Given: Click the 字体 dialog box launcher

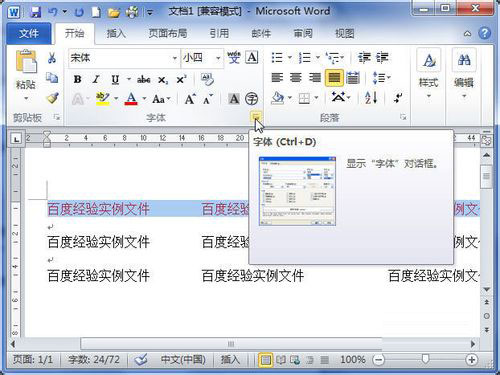Looking at the screenshot, I should [256, 117].
